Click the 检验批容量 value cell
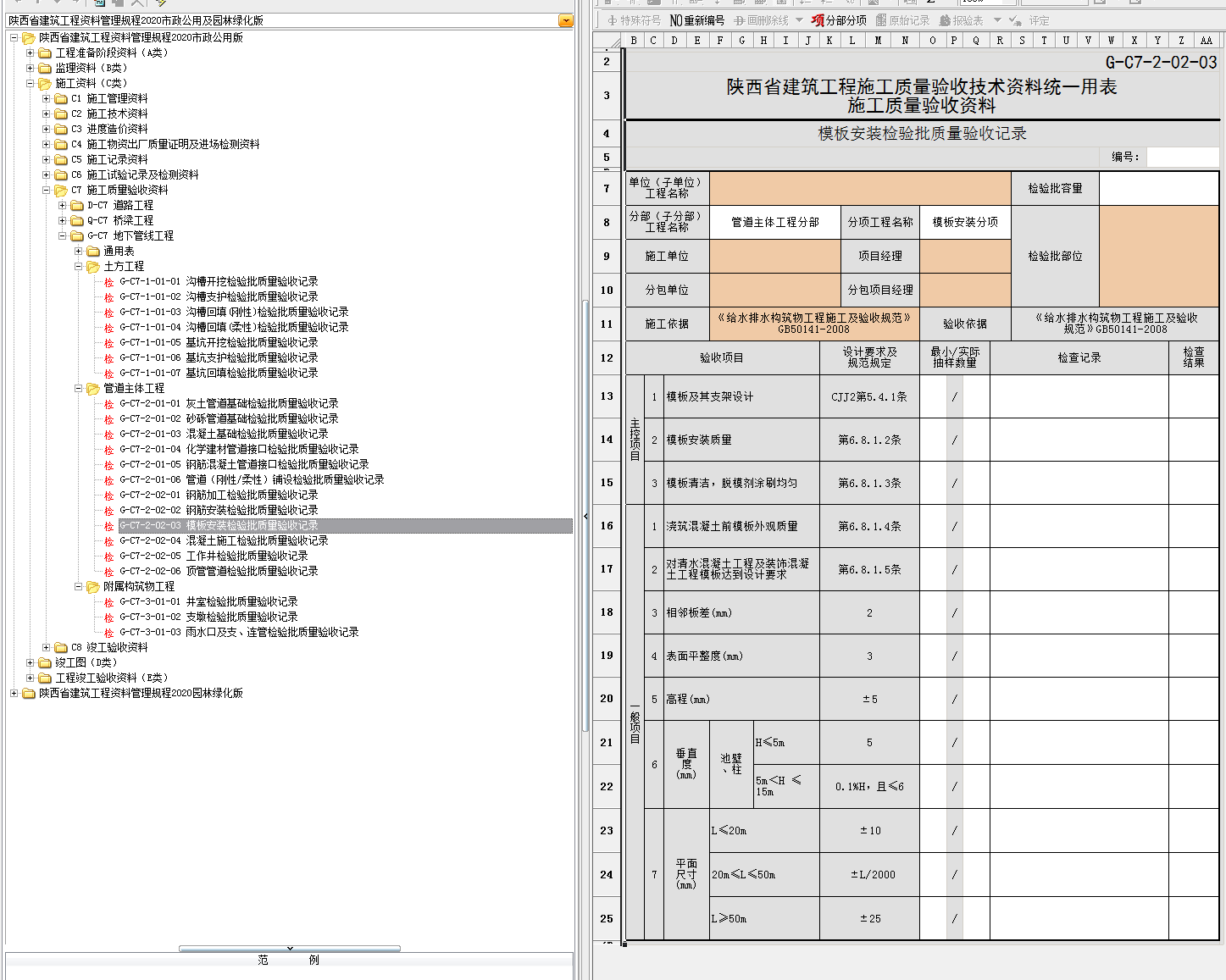This screenshot has height=980, width=1226. (1159, 188)
